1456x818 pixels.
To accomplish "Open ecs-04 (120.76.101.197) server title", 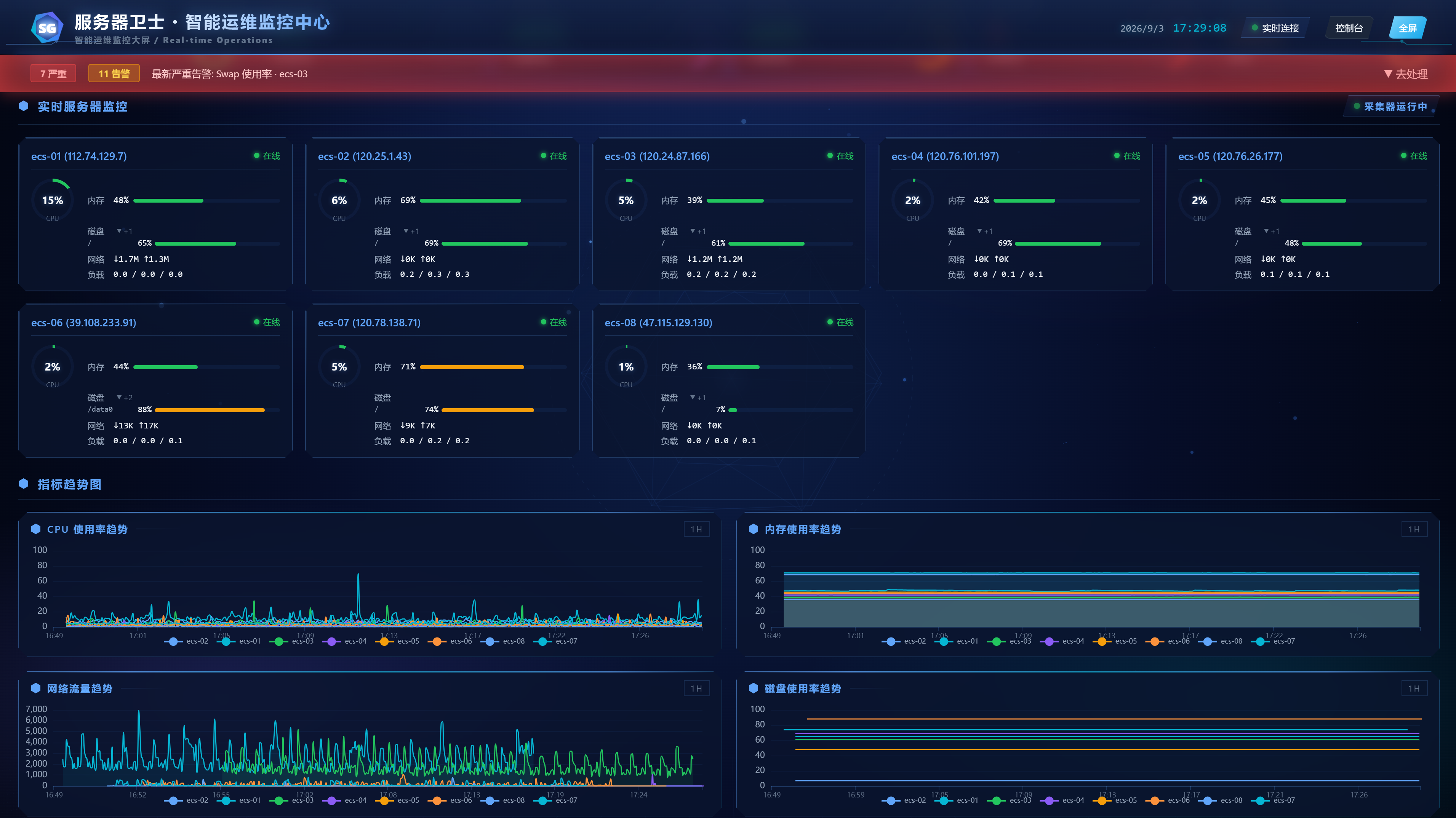I will (x=945, y=156).
